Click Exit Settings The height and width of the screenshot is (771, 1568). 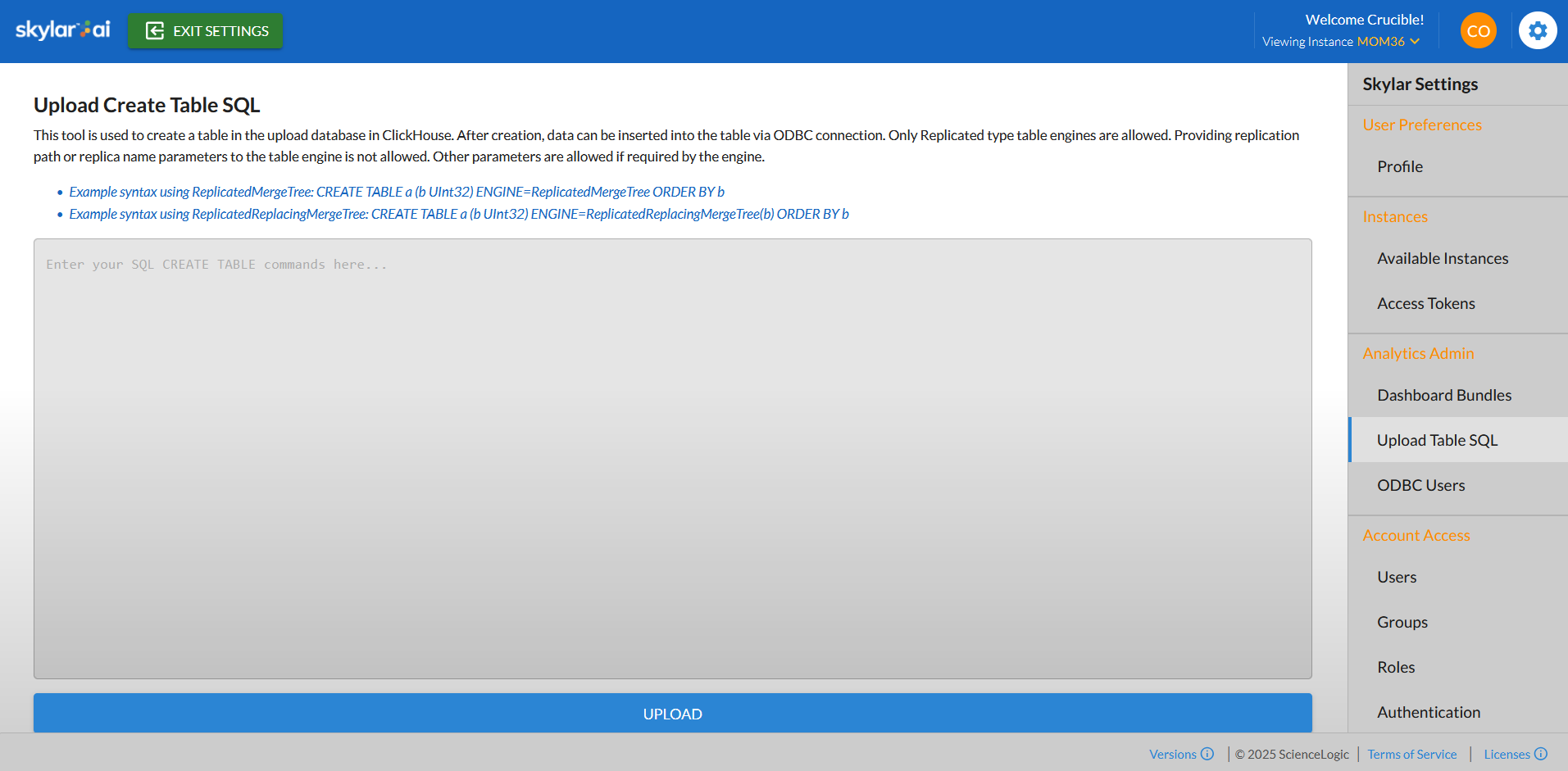pos(205,30)
